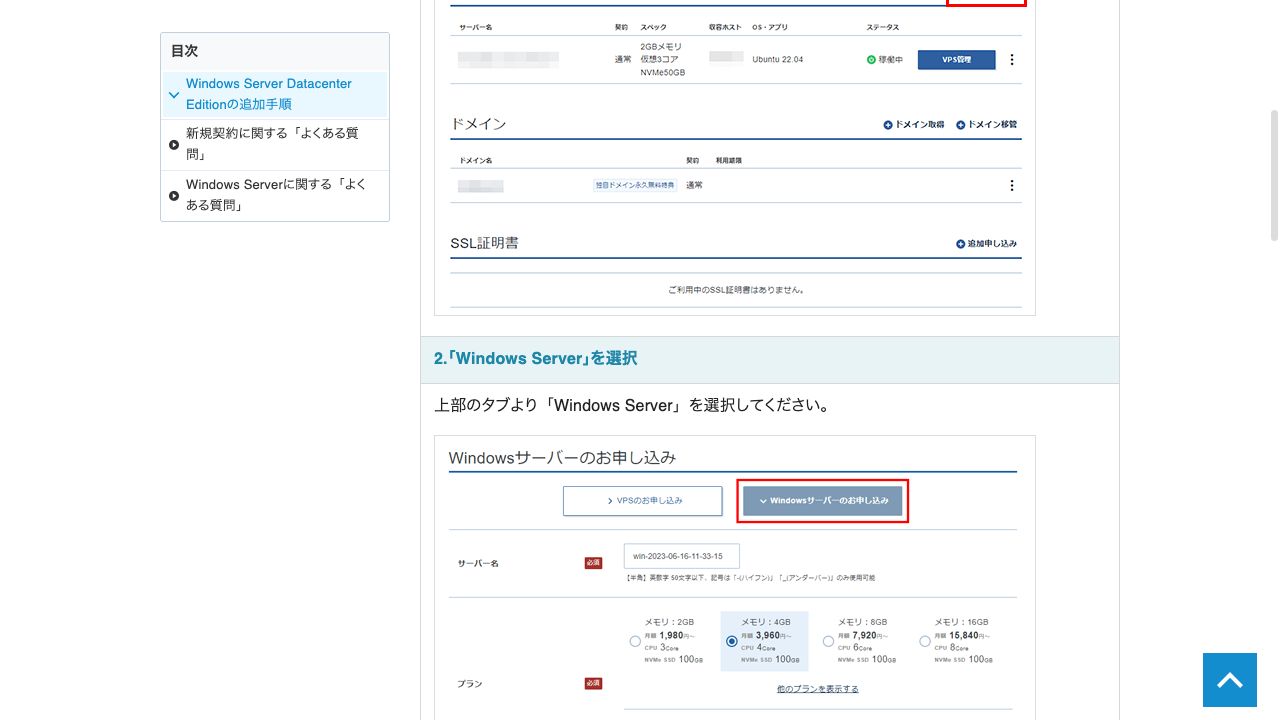Choose the メモリ 16GB plan radio button

(x=925, y=642)
